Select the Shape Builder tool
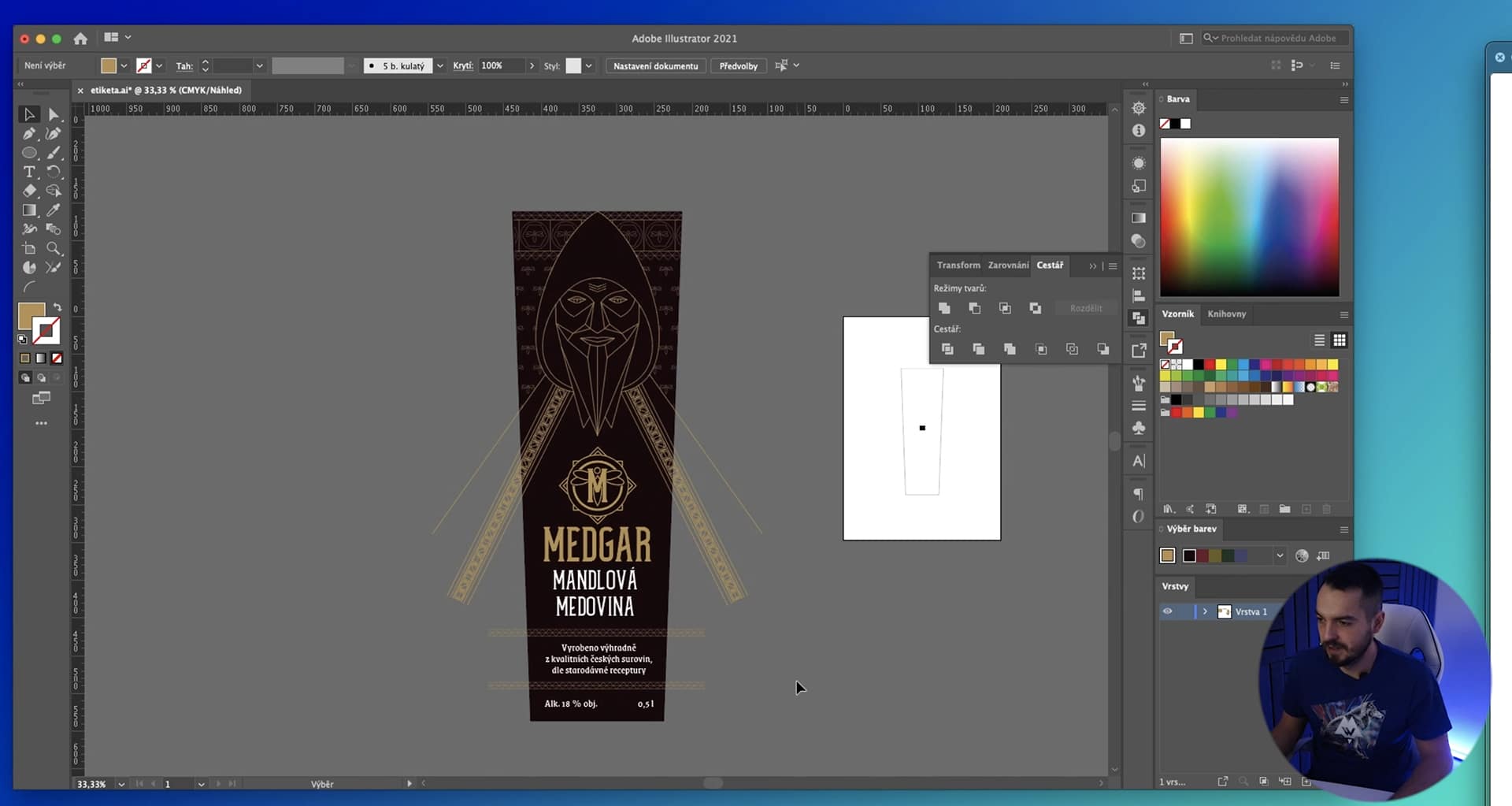Viewport: 1512px width, 806px height. [x=54, y=191]
